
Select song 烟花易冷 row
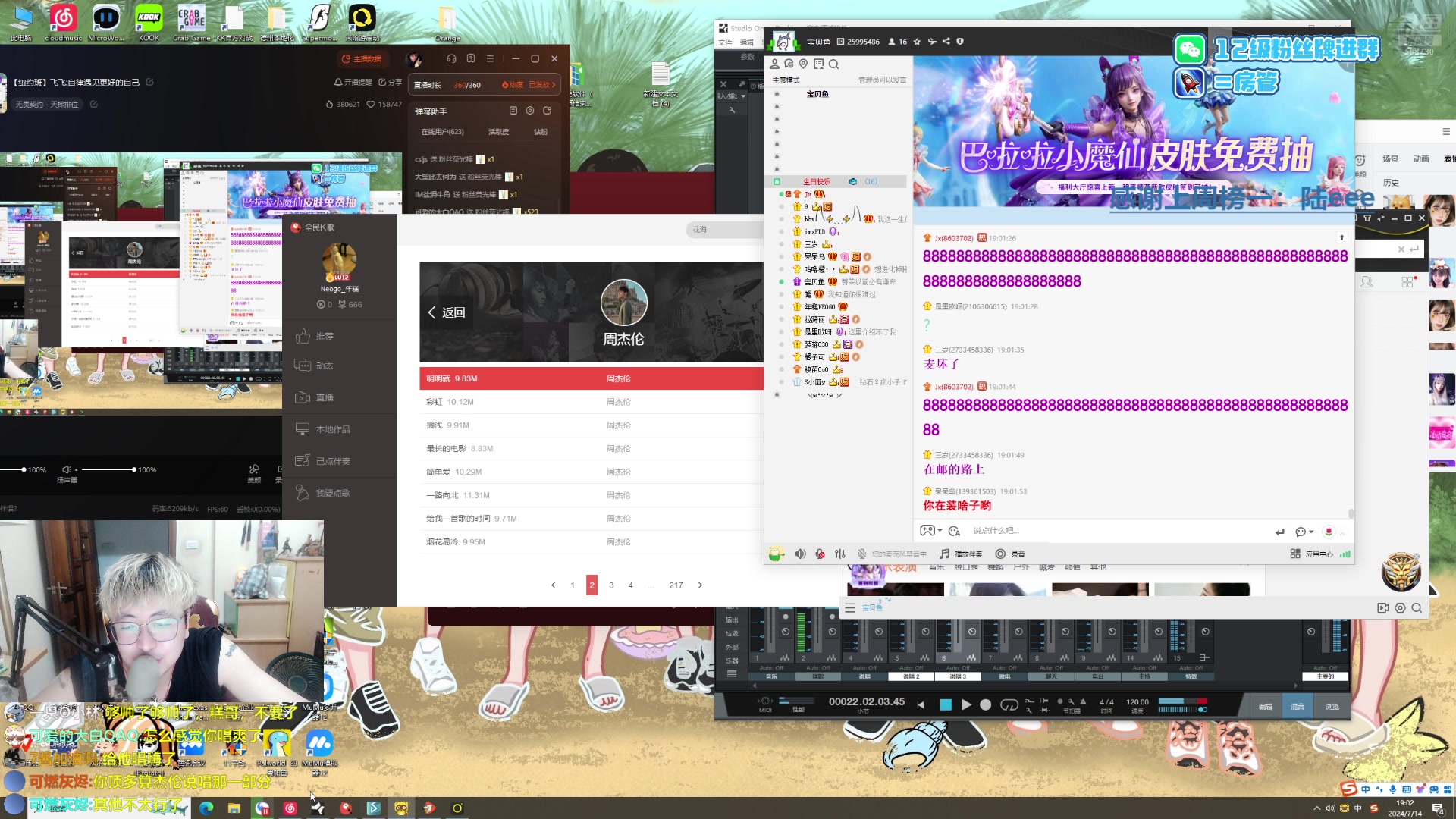(591, 542)
